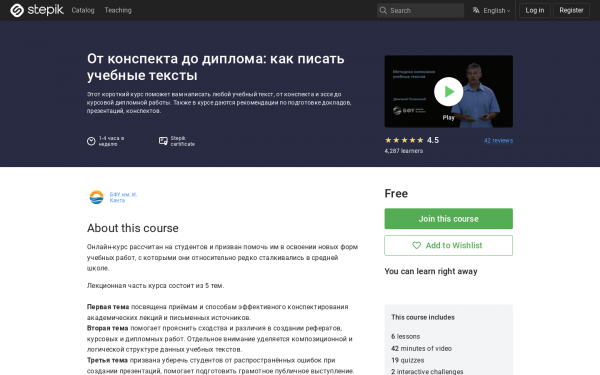Click the five-star rating display

404,140
